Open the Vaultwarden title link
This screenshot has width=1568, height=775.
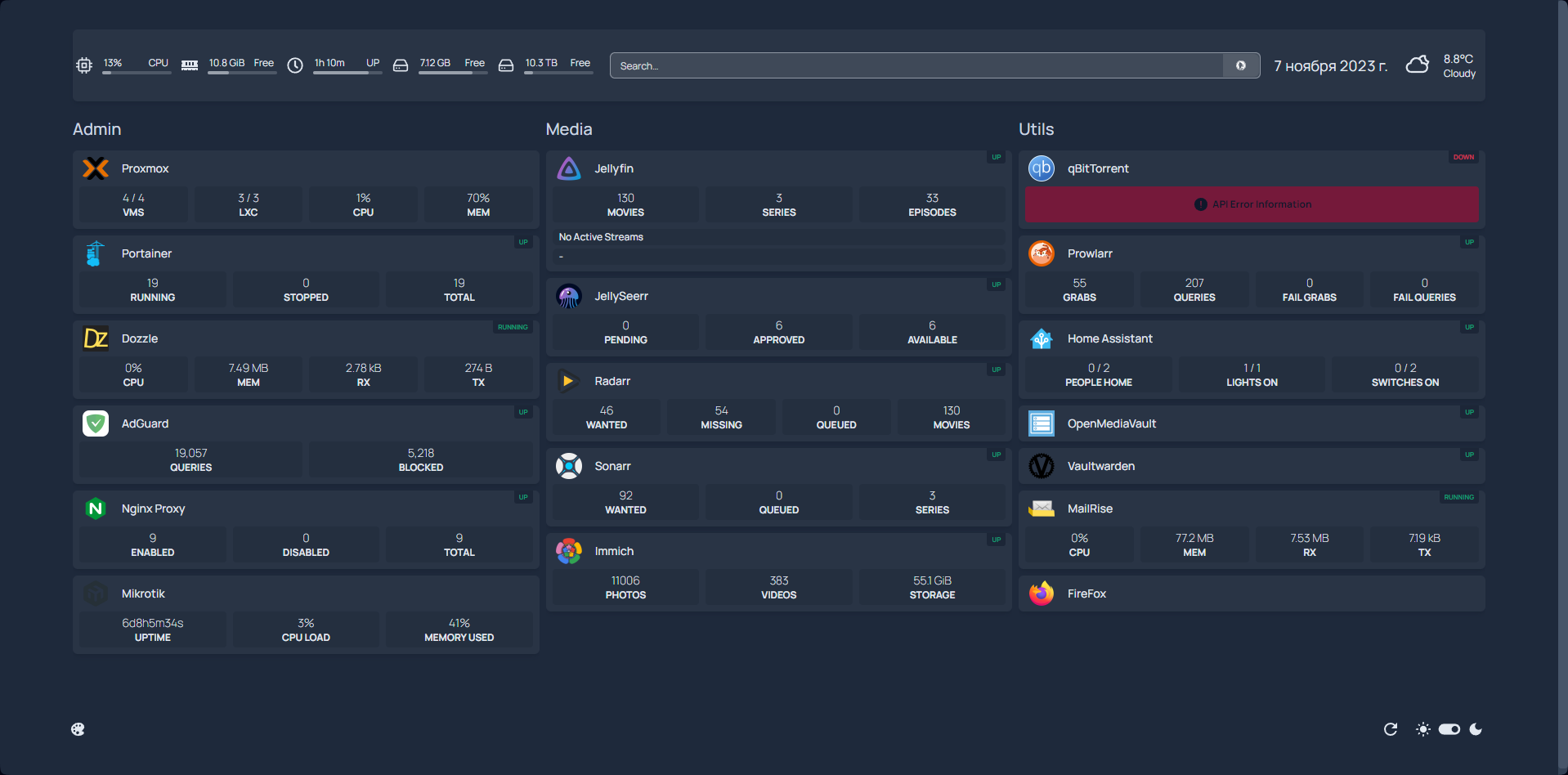[1100, 466]
